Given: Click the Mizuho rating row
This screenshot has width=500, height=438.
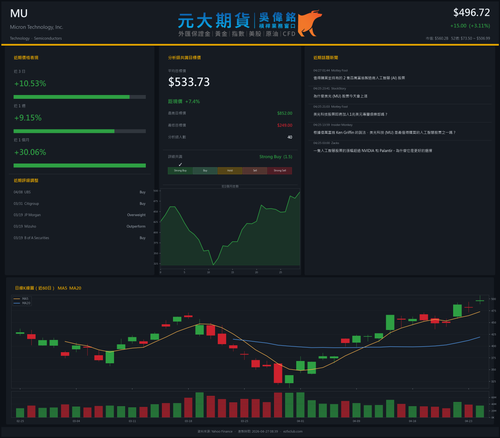Looking at the screenshot, I should point(80,226).
